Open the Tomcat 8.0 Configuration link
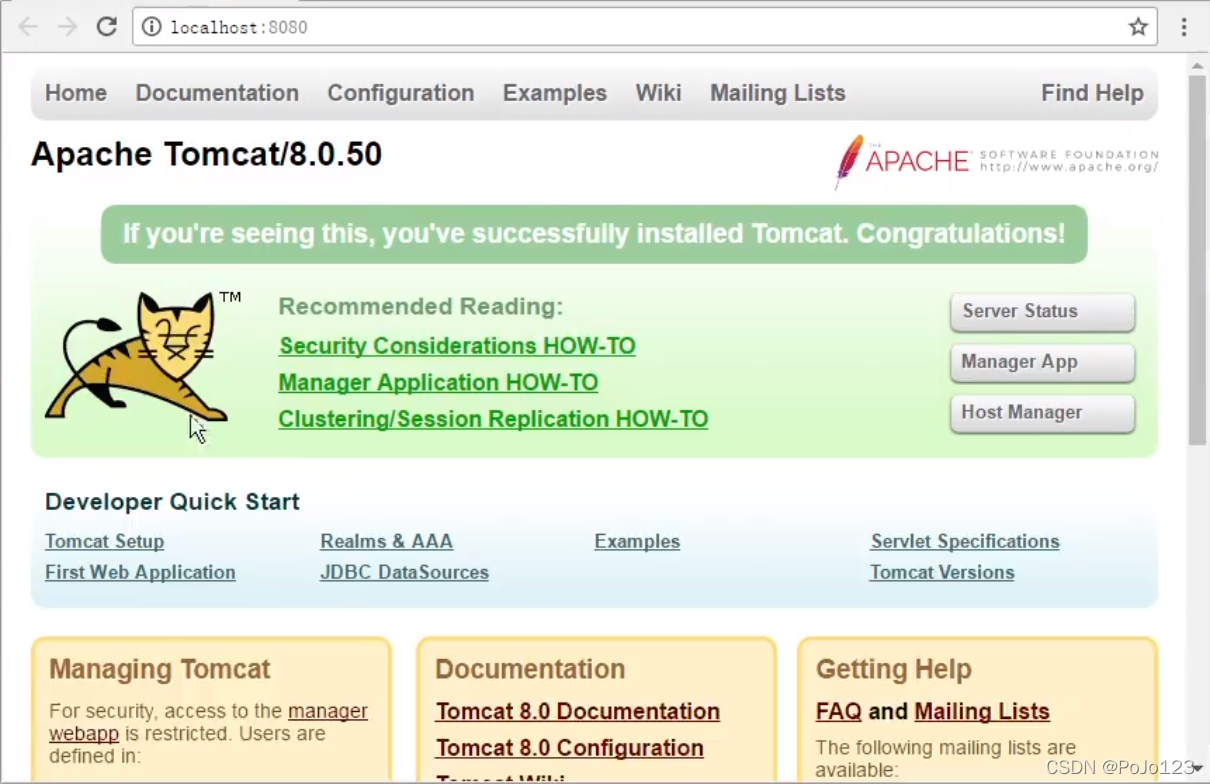Viewport: 1210px width, 784px height. (570, 748)
